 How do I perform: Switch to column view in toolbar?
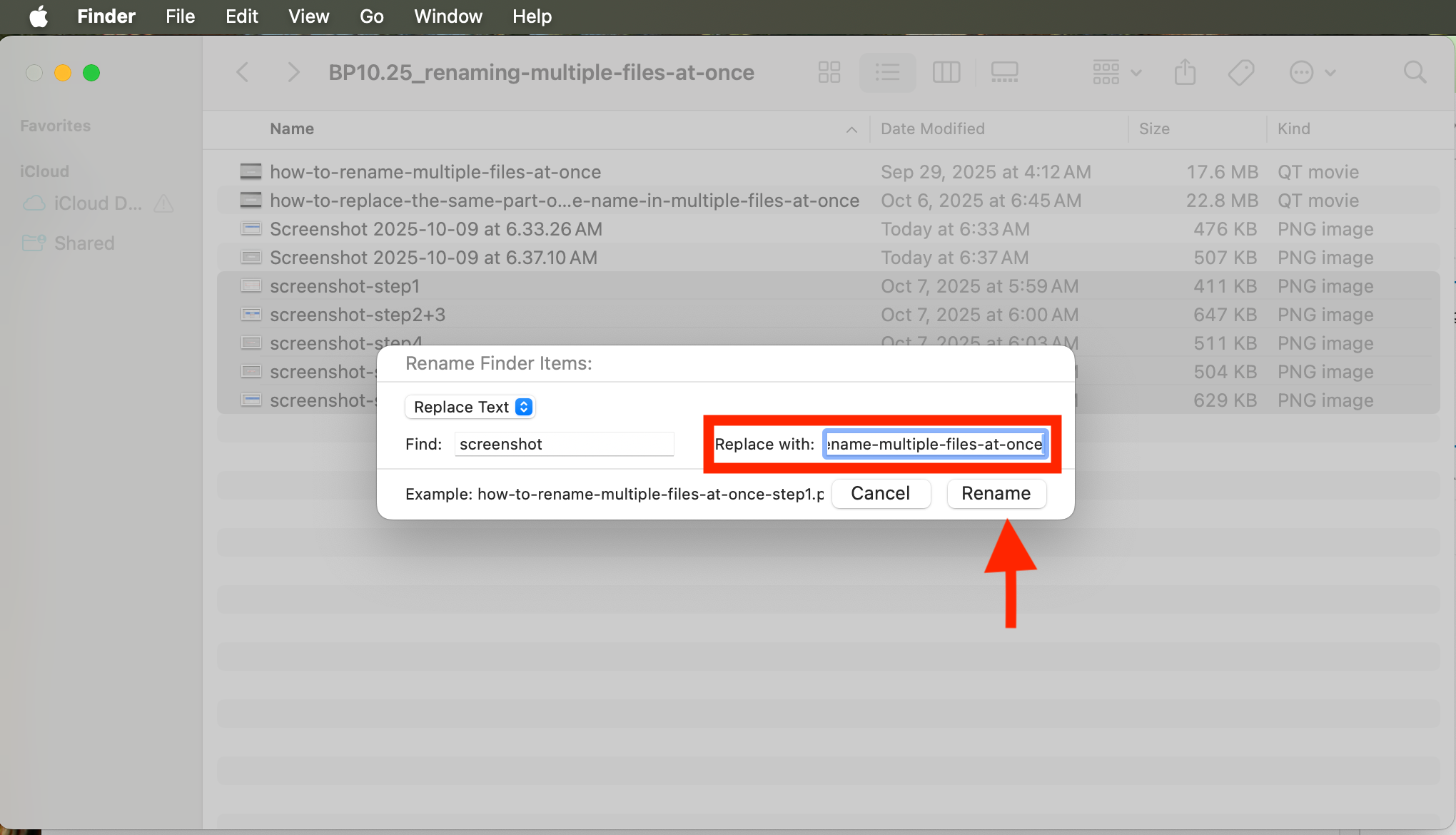click(946, 72)
